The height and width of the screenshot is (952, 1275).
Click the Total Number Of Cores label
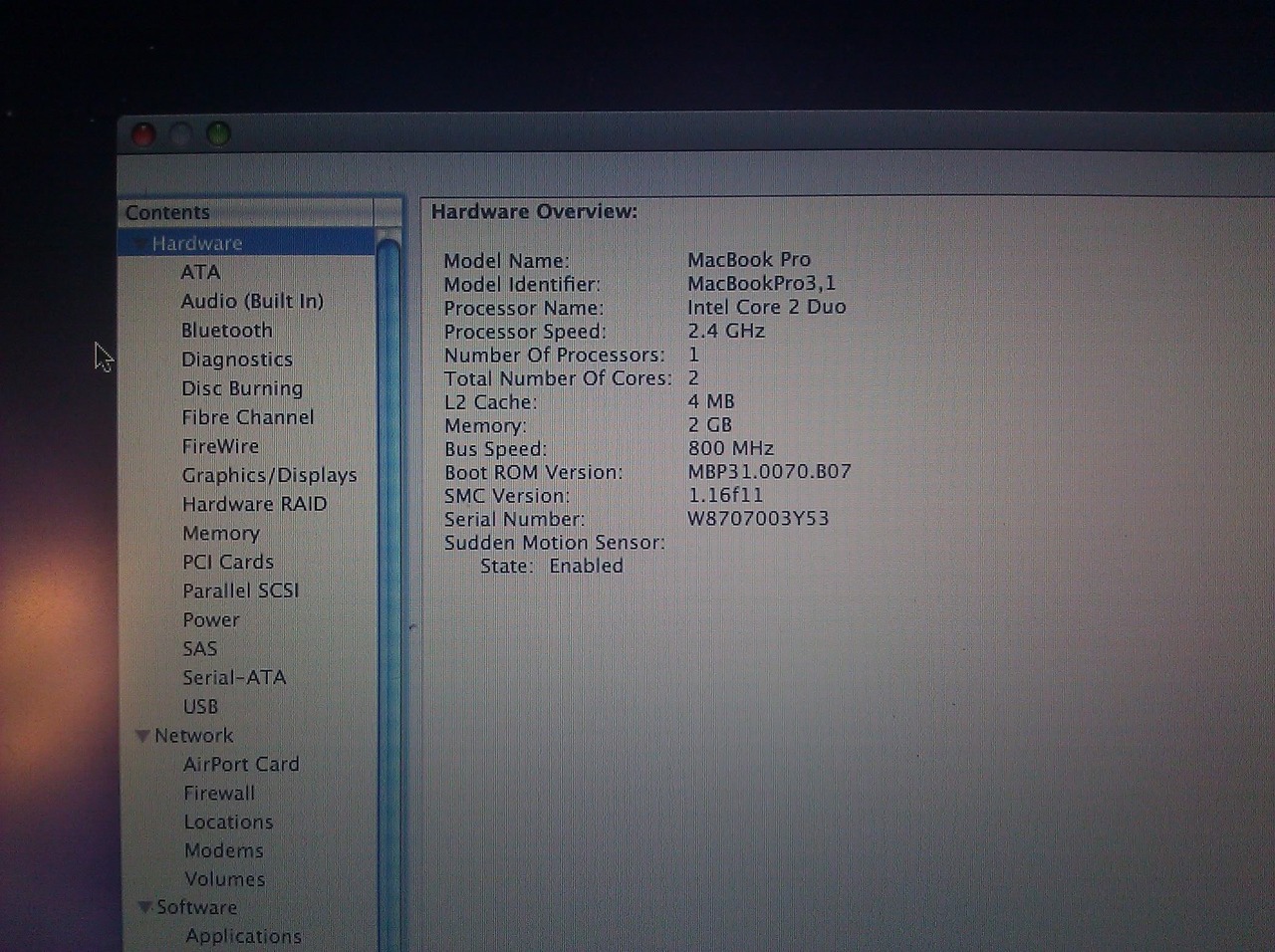558,378
